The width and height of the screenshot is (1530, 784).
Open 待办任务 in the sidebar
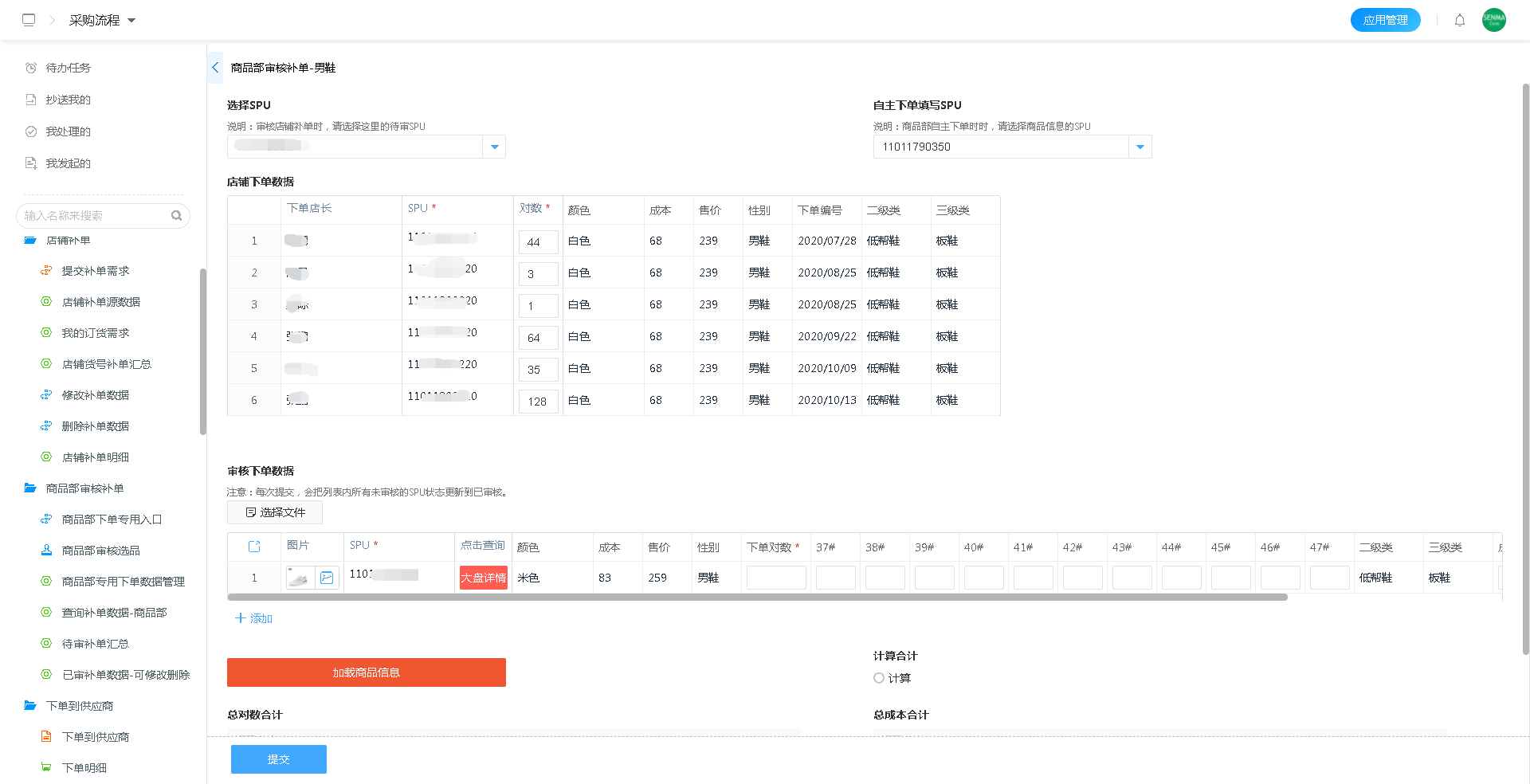68,68
